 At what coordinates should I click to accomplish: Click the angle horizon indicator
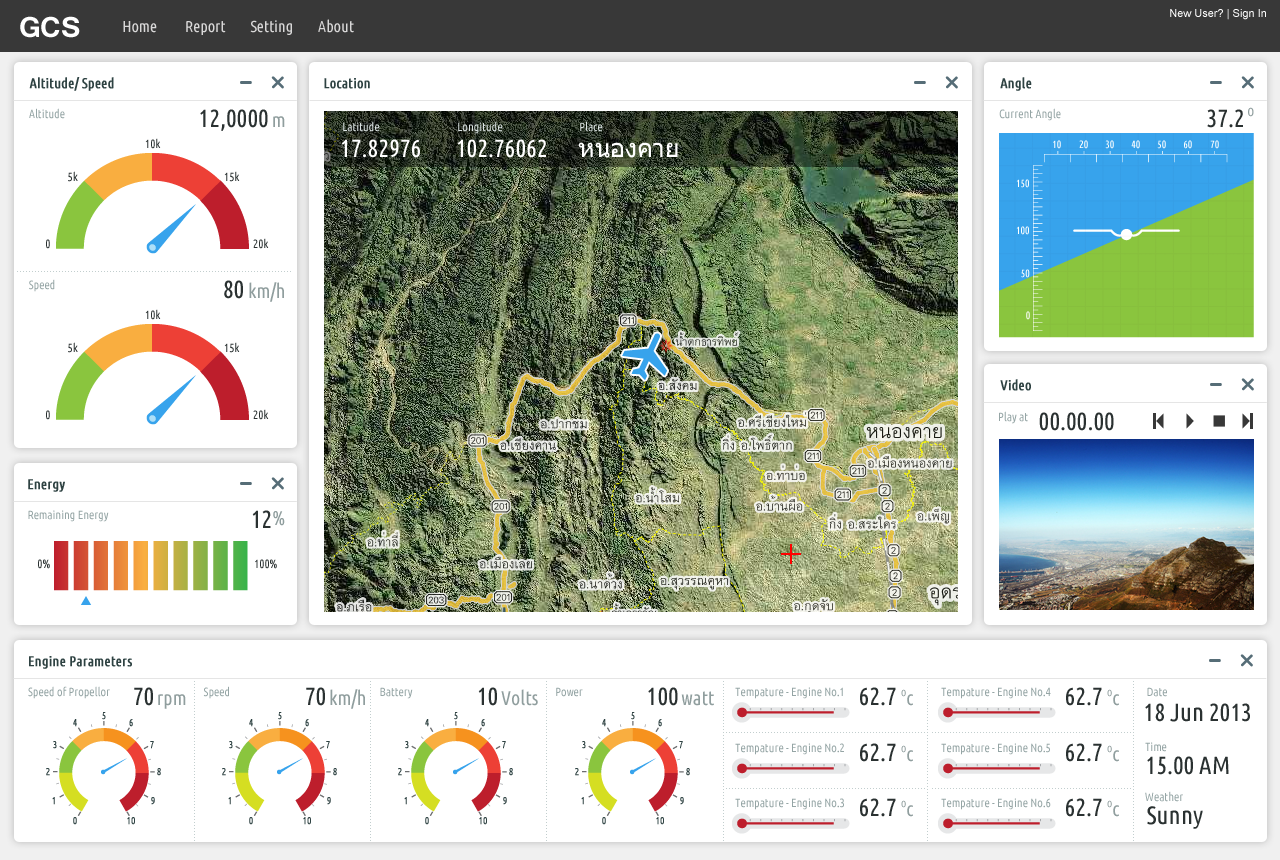[x=1126, y=235]
